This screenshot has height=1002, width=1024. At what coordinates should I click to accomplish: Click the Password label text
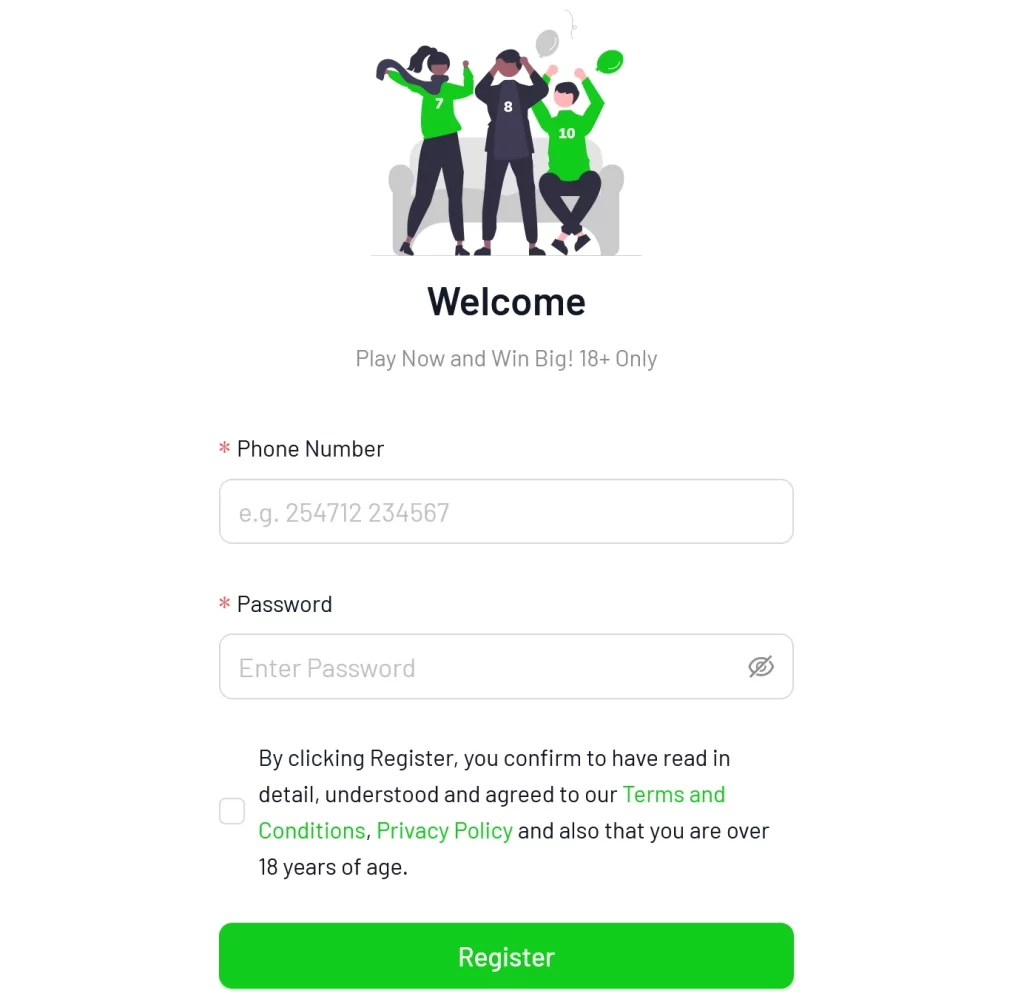point(284,604)
